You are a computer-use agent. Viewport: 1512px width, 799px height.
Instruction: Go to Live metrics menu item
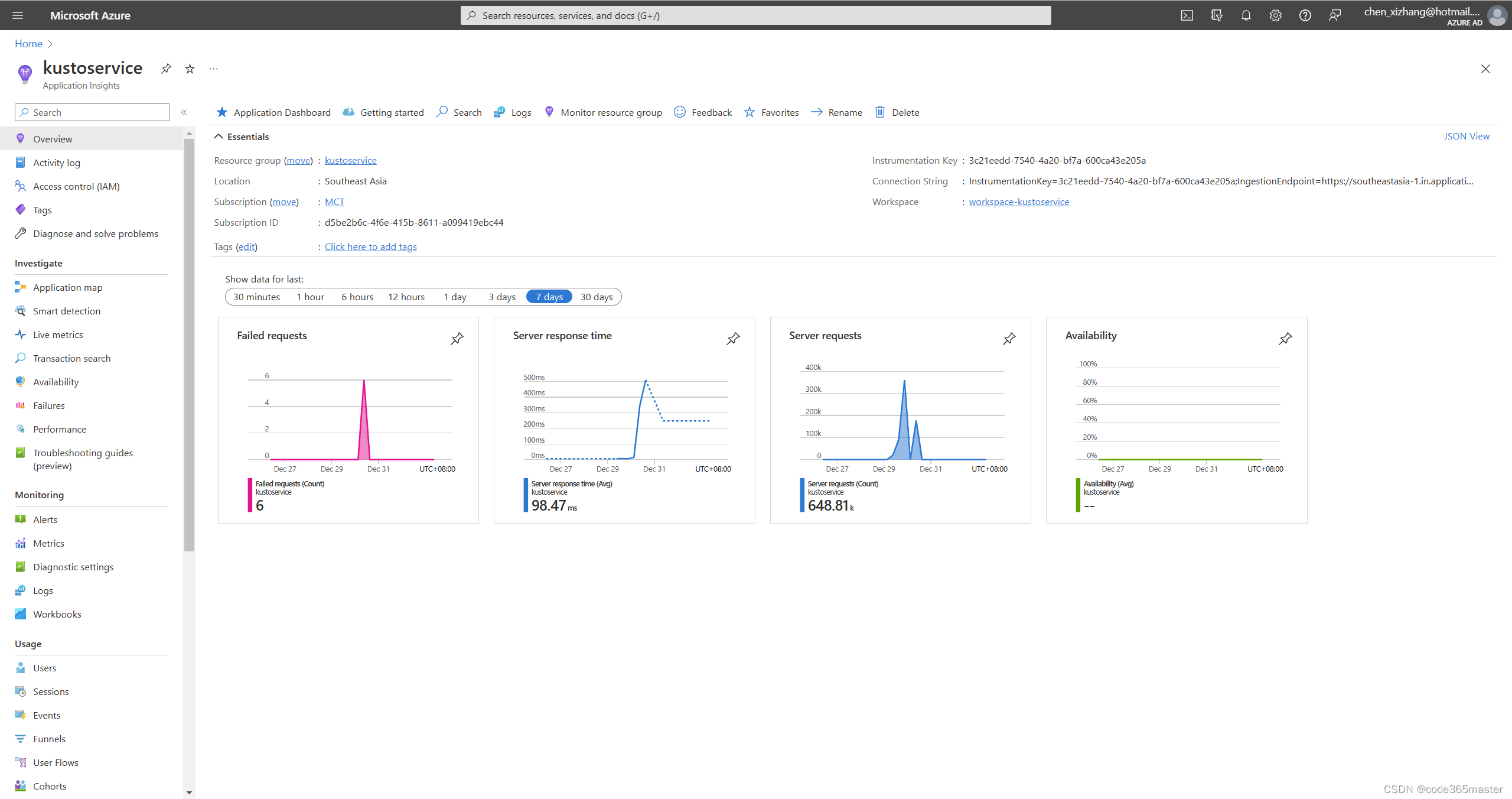tap(58, 334)
